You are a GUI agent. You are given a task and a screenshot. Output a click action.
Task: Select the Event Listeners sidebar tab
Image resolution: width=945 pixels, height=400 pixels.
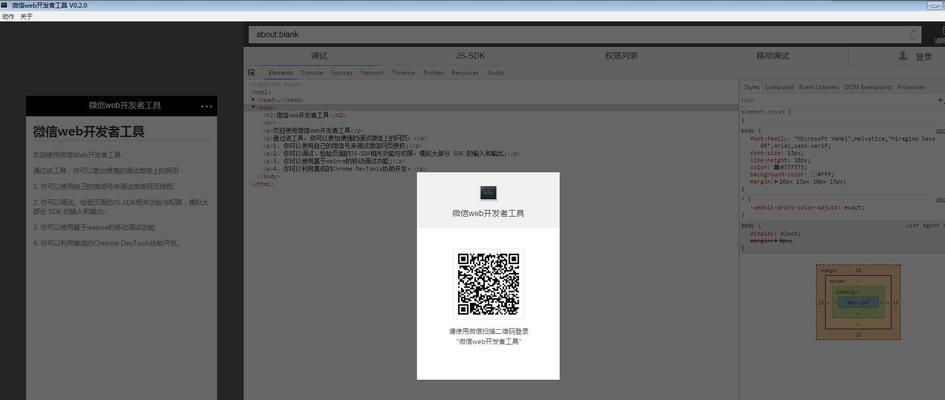point(819,87)
